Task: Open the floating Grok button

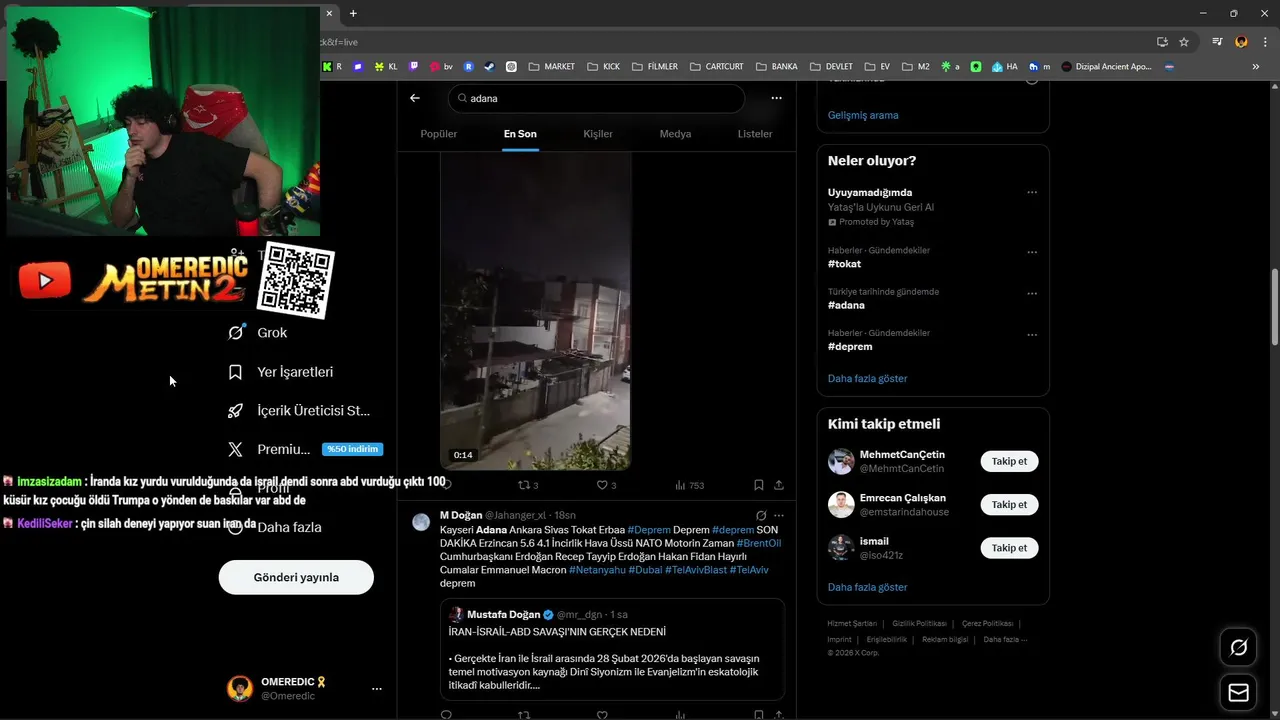Action: 1239,648
